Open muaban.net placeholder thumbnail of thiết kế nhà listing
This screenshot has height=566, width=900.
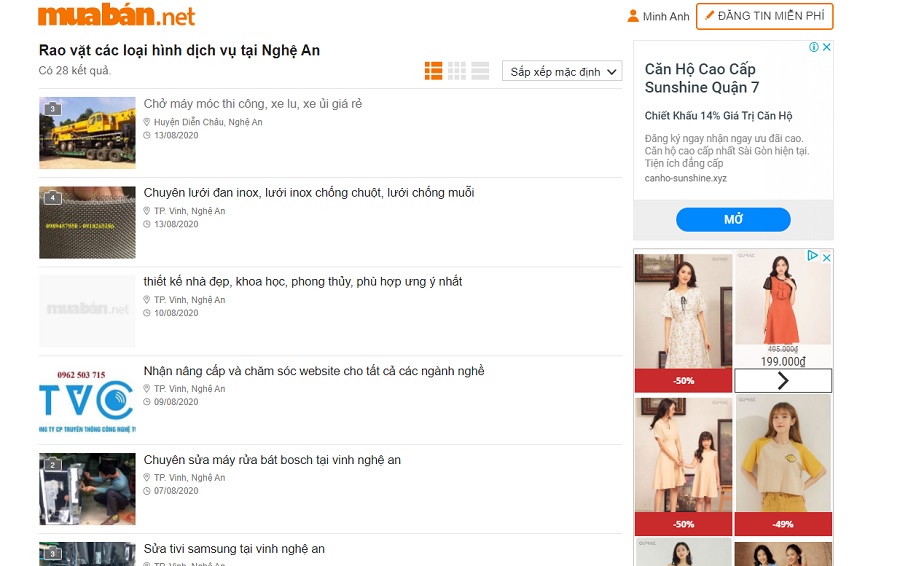(87, 311)
